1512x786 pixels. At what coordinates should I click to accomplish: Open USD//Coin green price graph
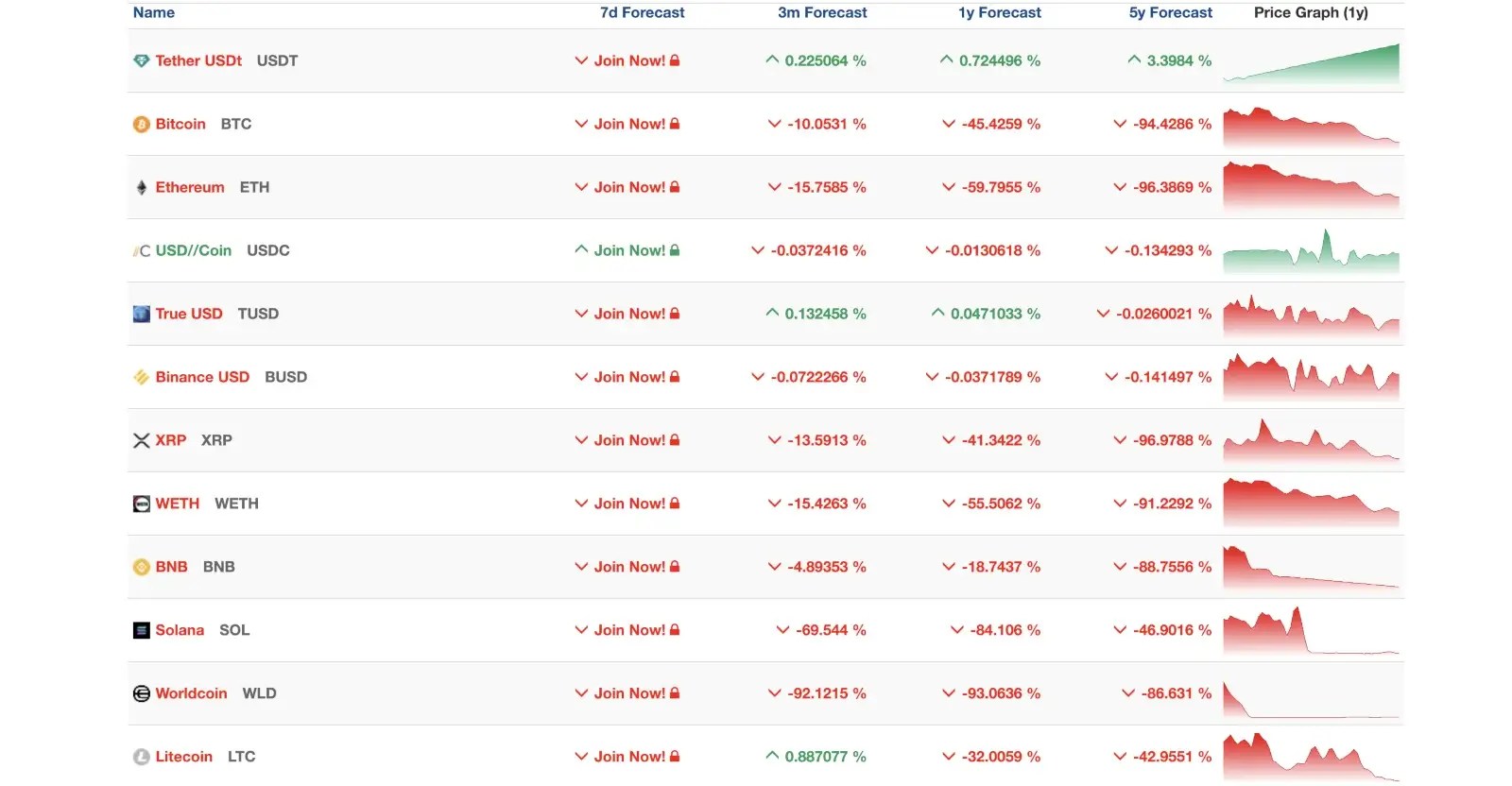[1311, 251]
